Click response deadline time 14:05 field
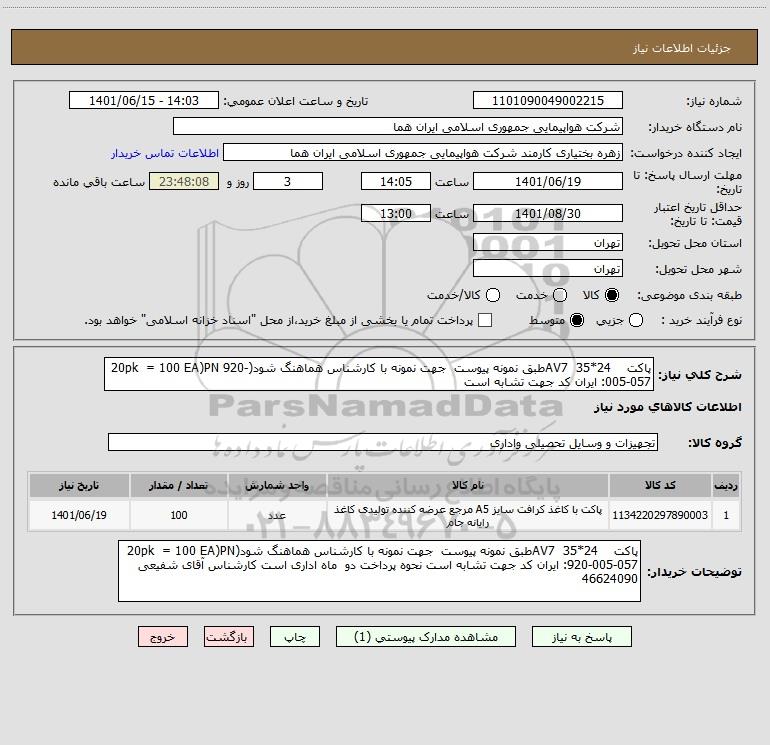The width and height of the screenshot is (770, 745). (x=396, y=181)
